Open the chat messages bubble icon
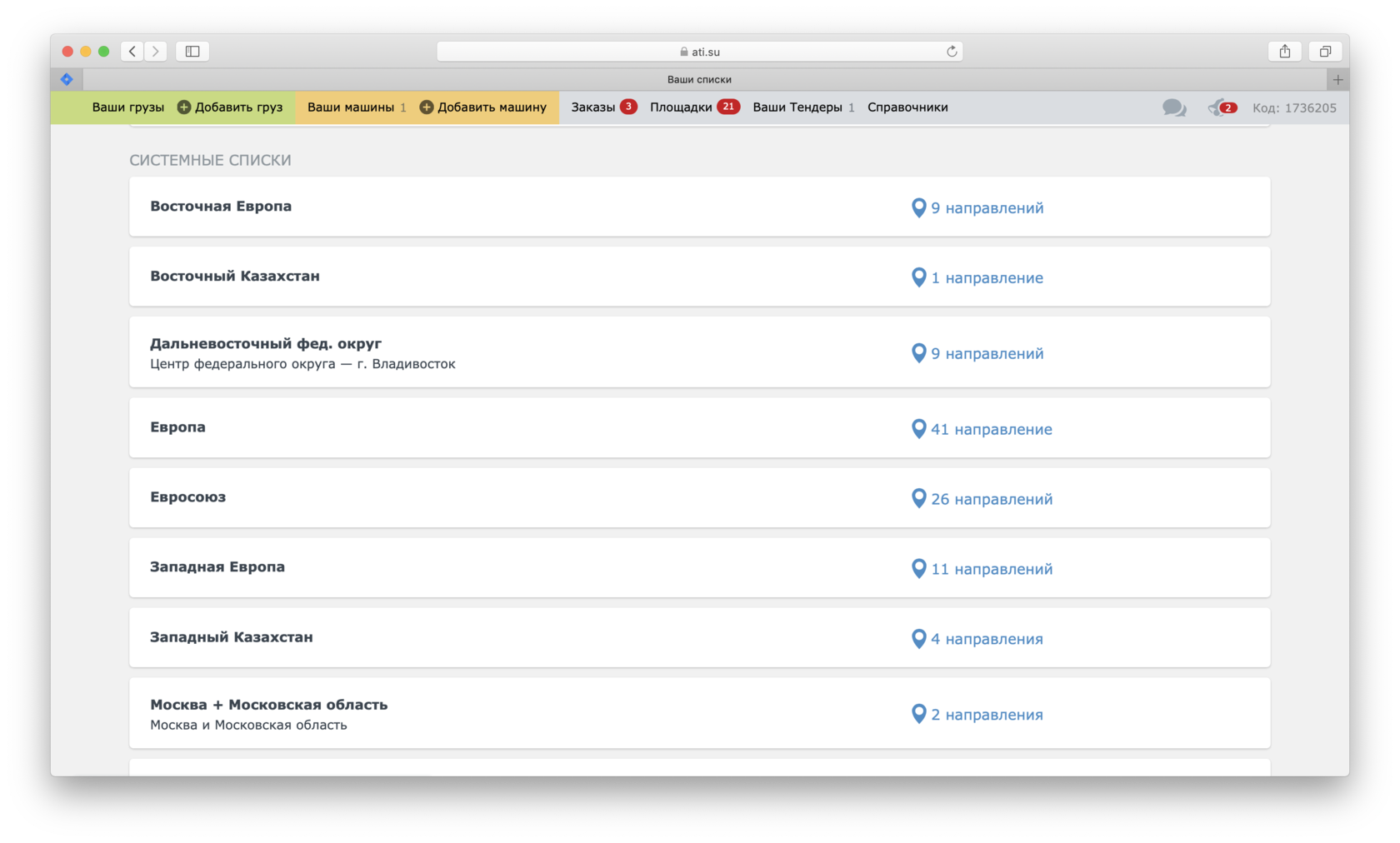The width and height of the screenshot is (1400, 843). [1174, 107]
